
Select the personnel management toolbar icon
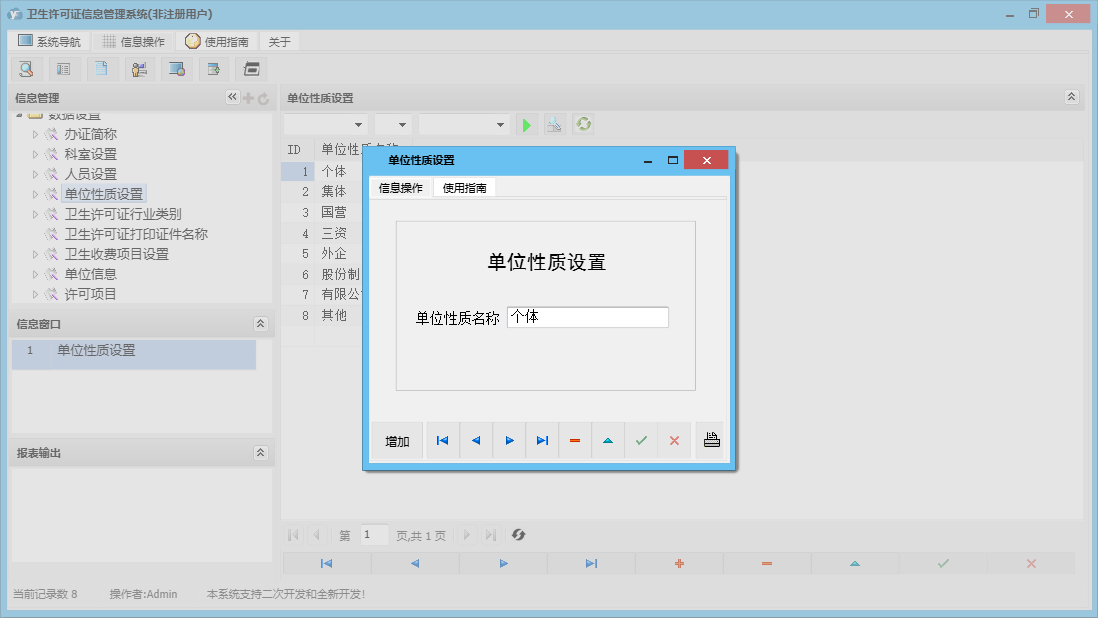139,69
